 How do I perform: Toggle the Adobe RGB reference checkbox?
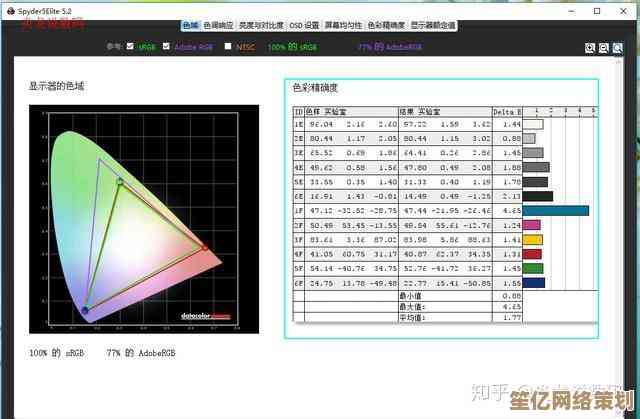pyautogui.click(x=168, y=46)
